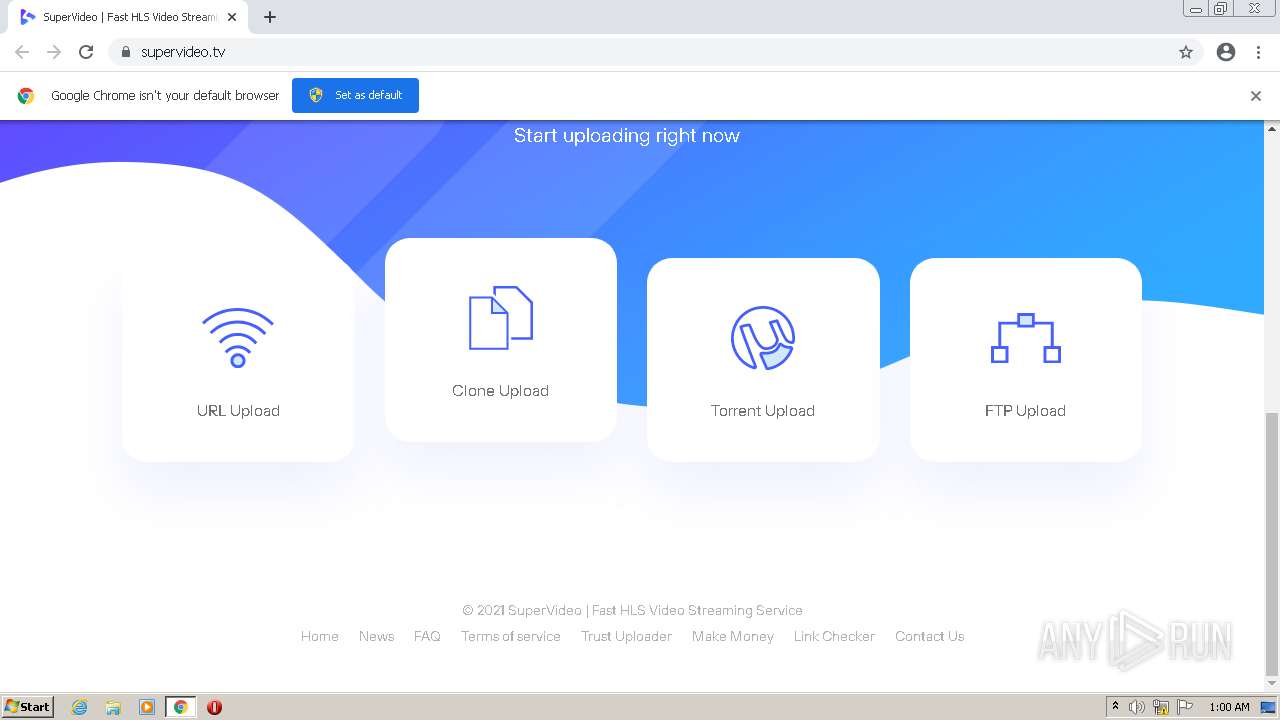
Task: Open the Chrome three-dot menu
Action: point(1259,52)
